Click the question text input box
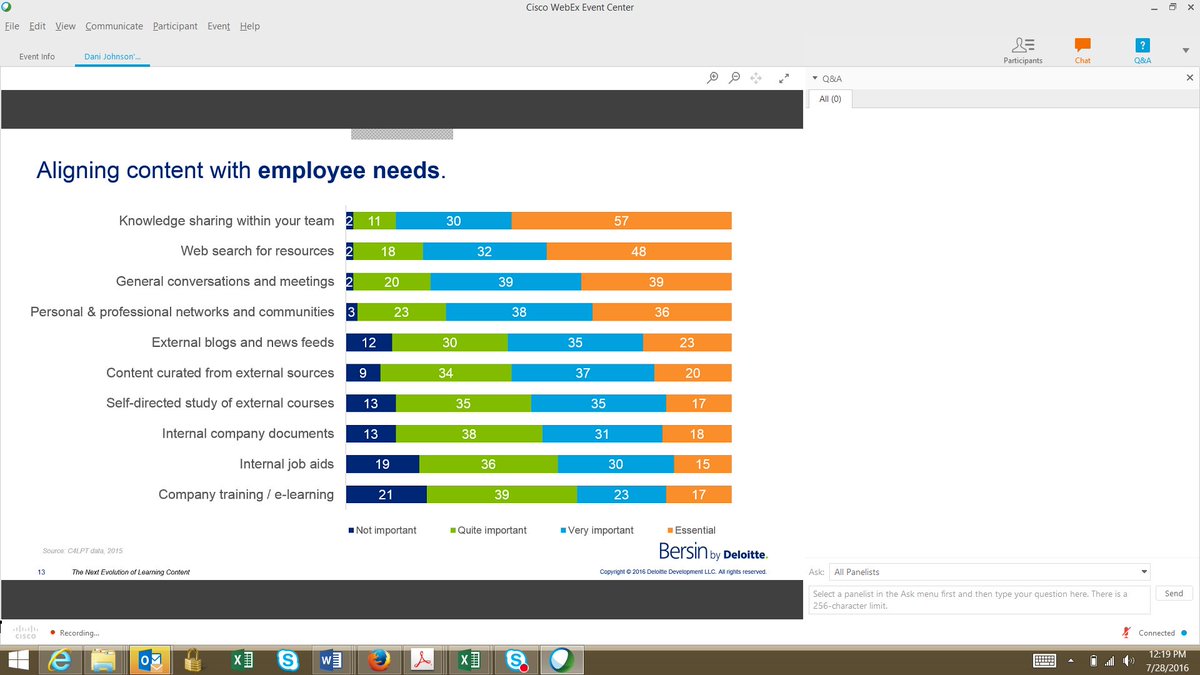This screenshot has height=675, width=1200. pos(980,600)
